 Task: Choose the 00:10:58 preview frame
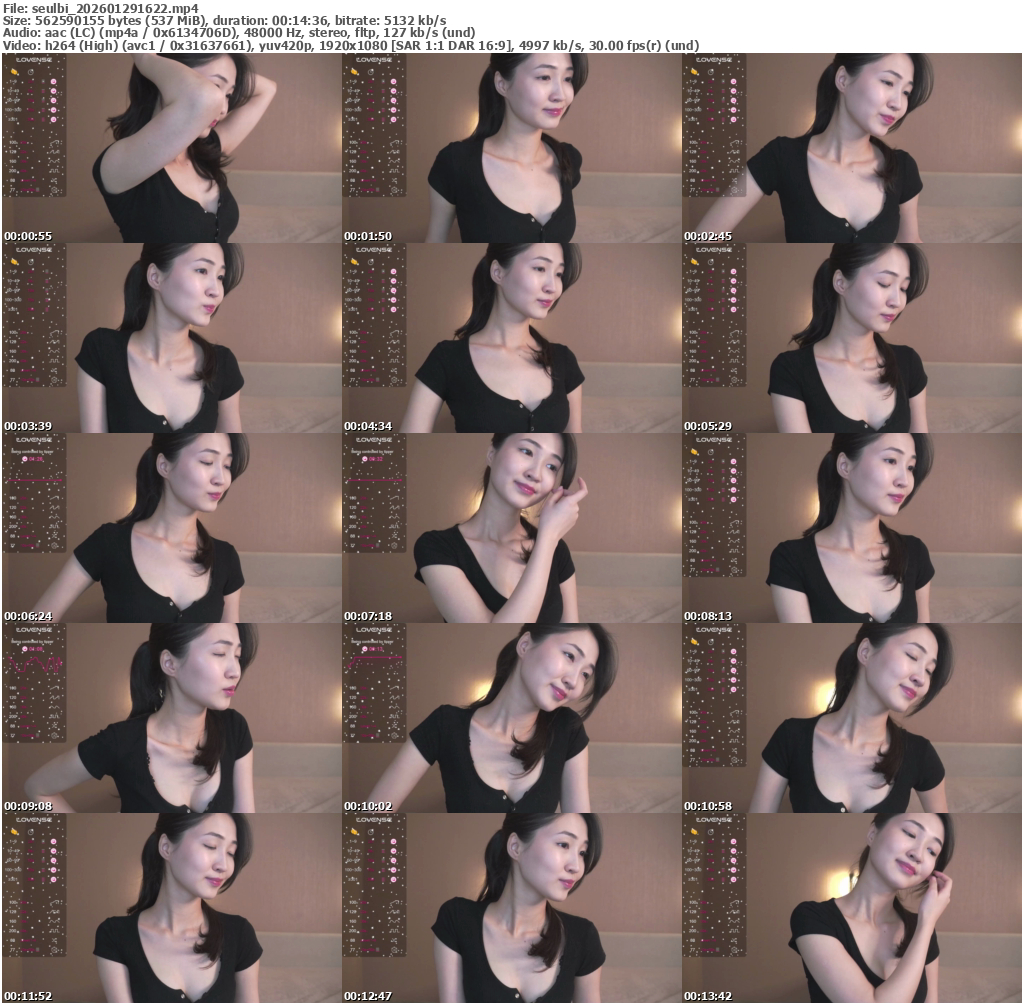(852, 718)
